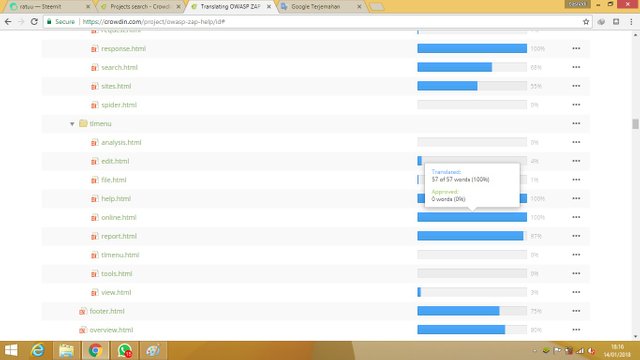Open options menu for spider.html row
Image resolution: width=640 pixels, height=360 pixels.
pos(576,105)
